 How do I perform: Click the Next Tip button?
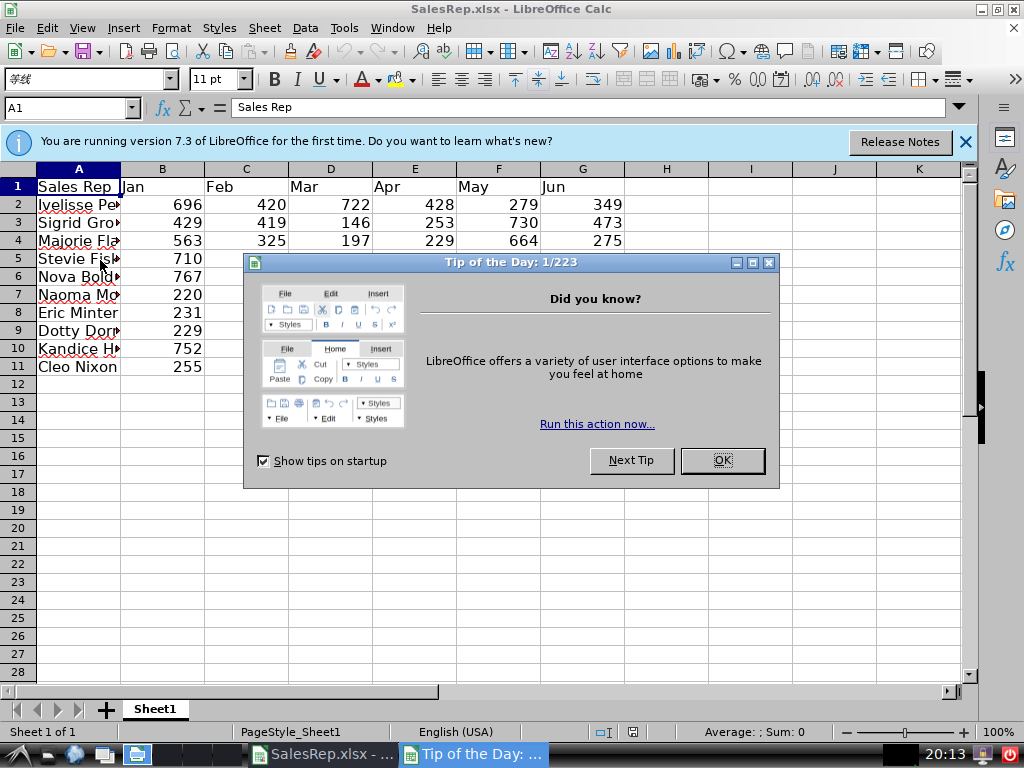tap(631, 460)
